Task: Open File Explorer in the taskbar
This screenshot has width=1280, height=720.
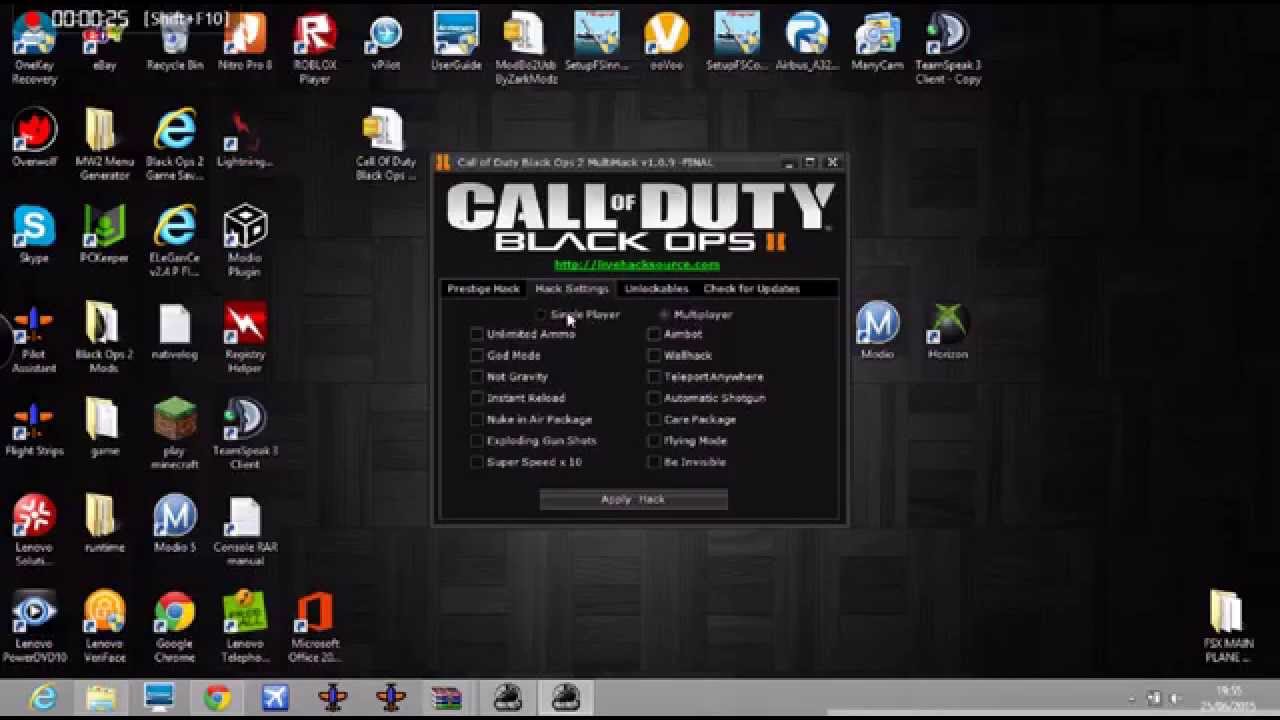Action: tap(101, 698)
